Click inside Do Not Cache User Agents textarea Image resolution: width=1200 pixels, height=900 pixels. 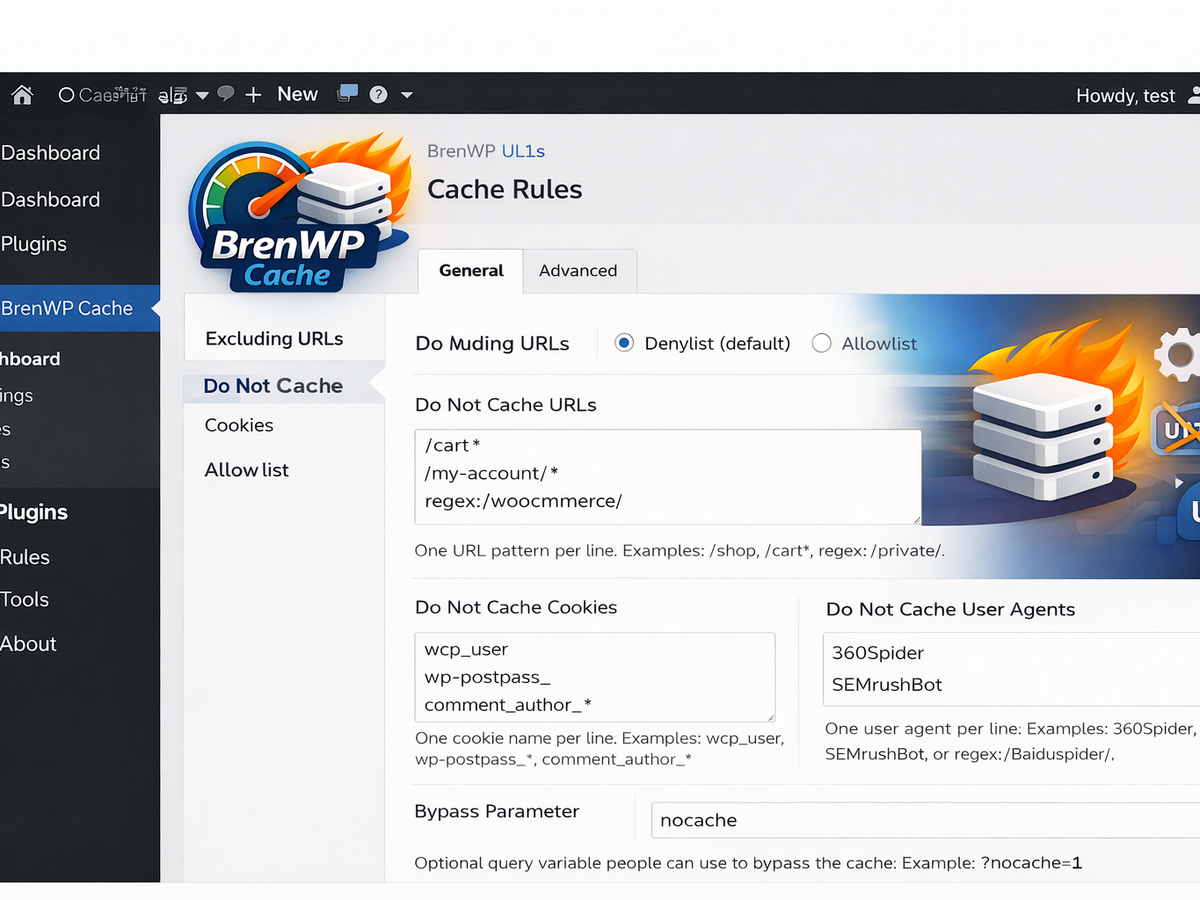[x=1011, y=669]
